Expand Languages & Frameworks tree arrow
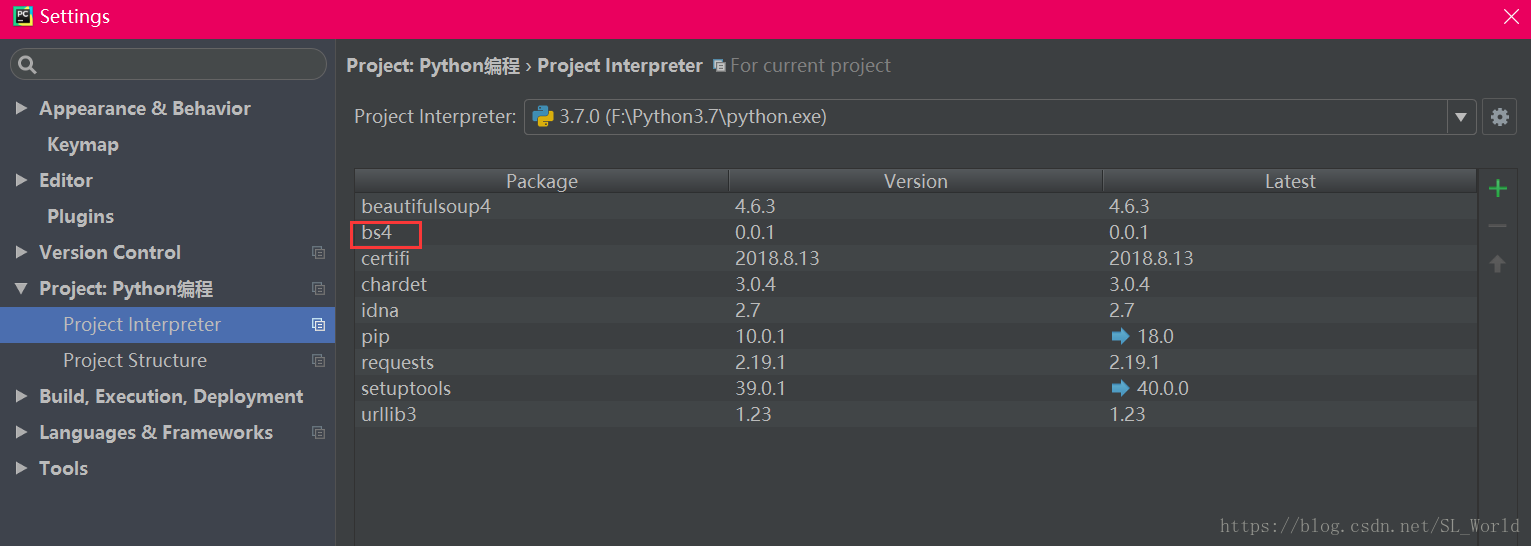 point(21,433)
